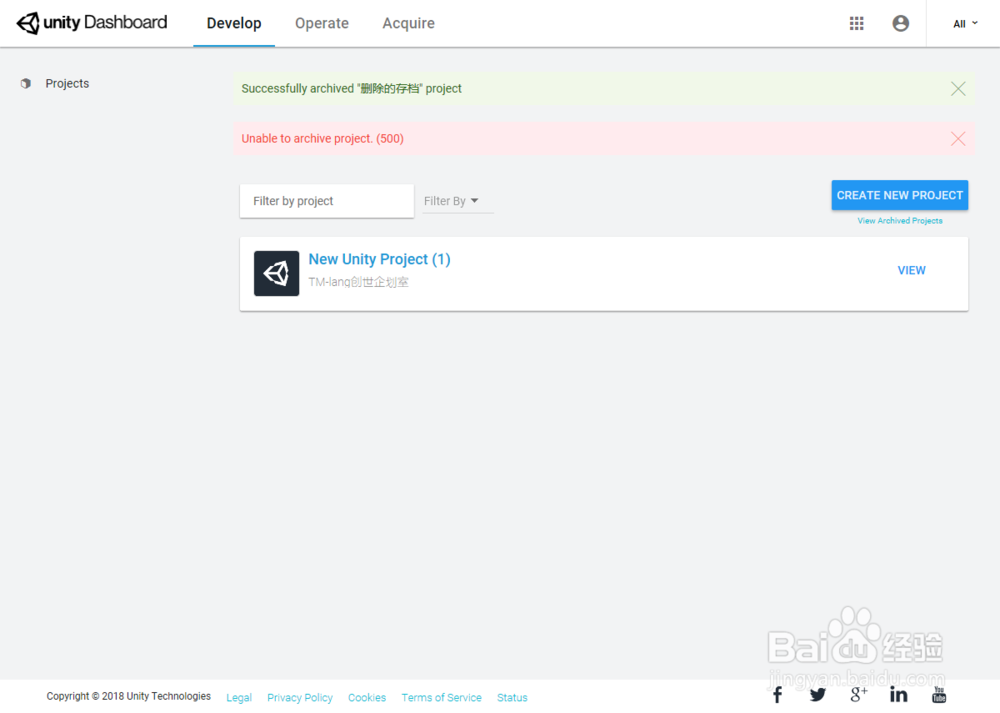Click the Successfully archived project message text

click(351, 89)
